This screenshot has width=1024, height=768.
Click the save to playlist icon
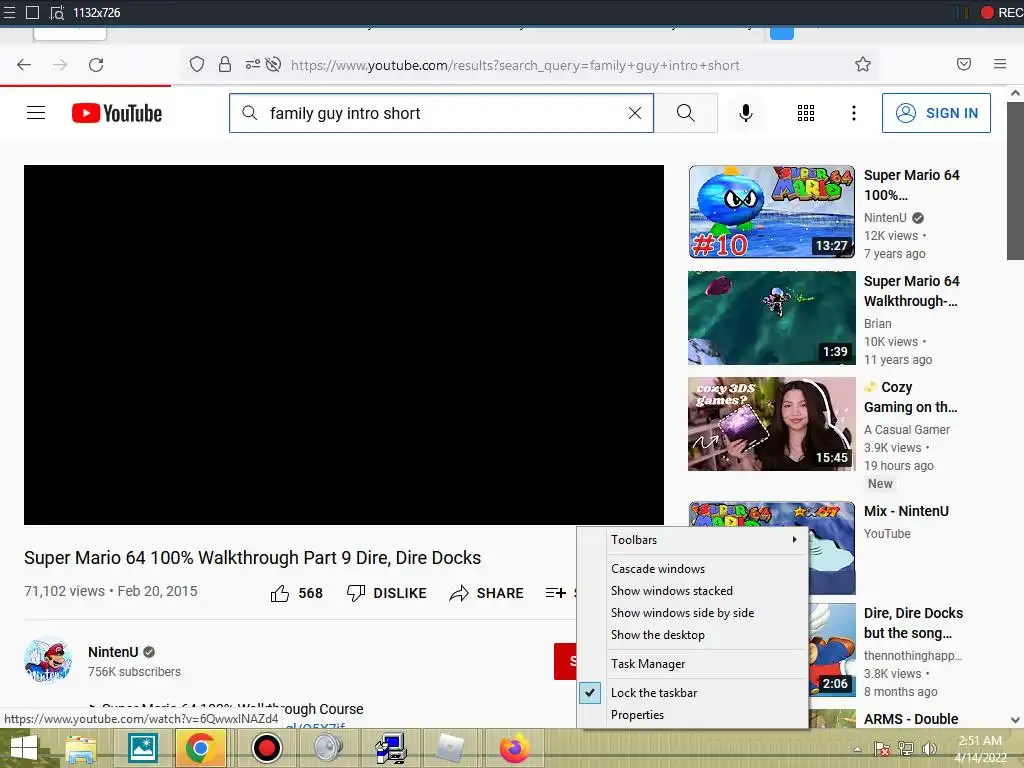click(x=556, y=593)
